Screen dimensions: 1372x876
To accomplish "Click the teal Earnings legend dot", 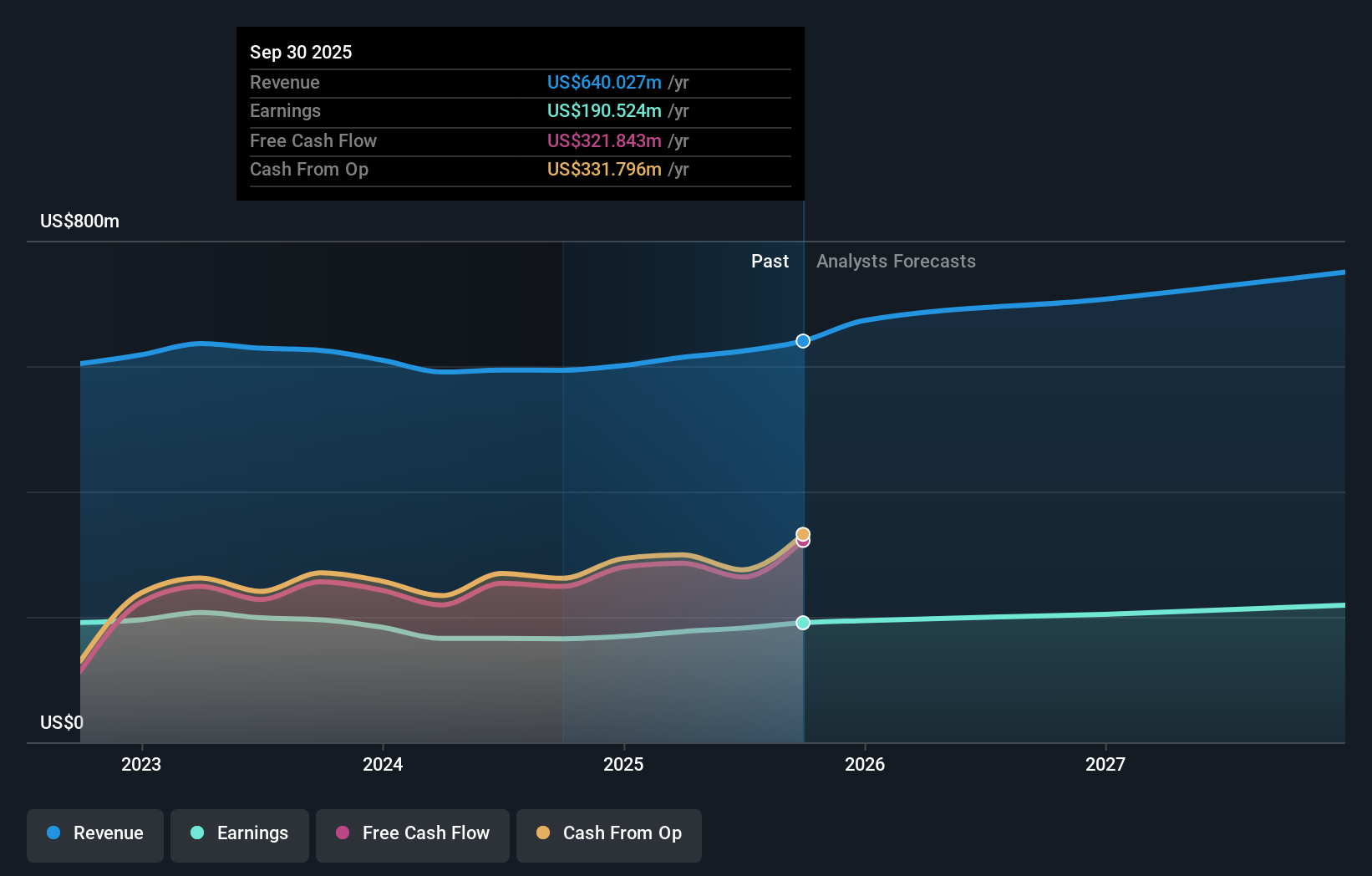I will pyautogui.click(x=196, y=833).
